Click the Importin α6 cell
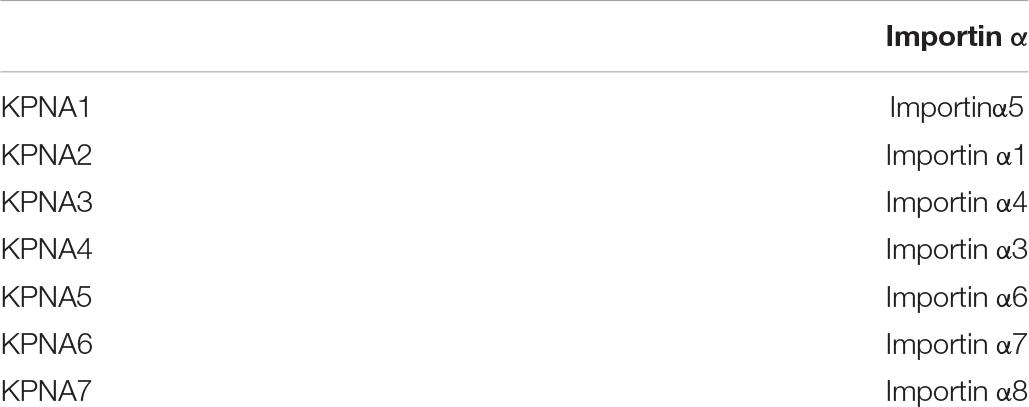This screenshot has height=407, width=1029. (x=956, y=297)
